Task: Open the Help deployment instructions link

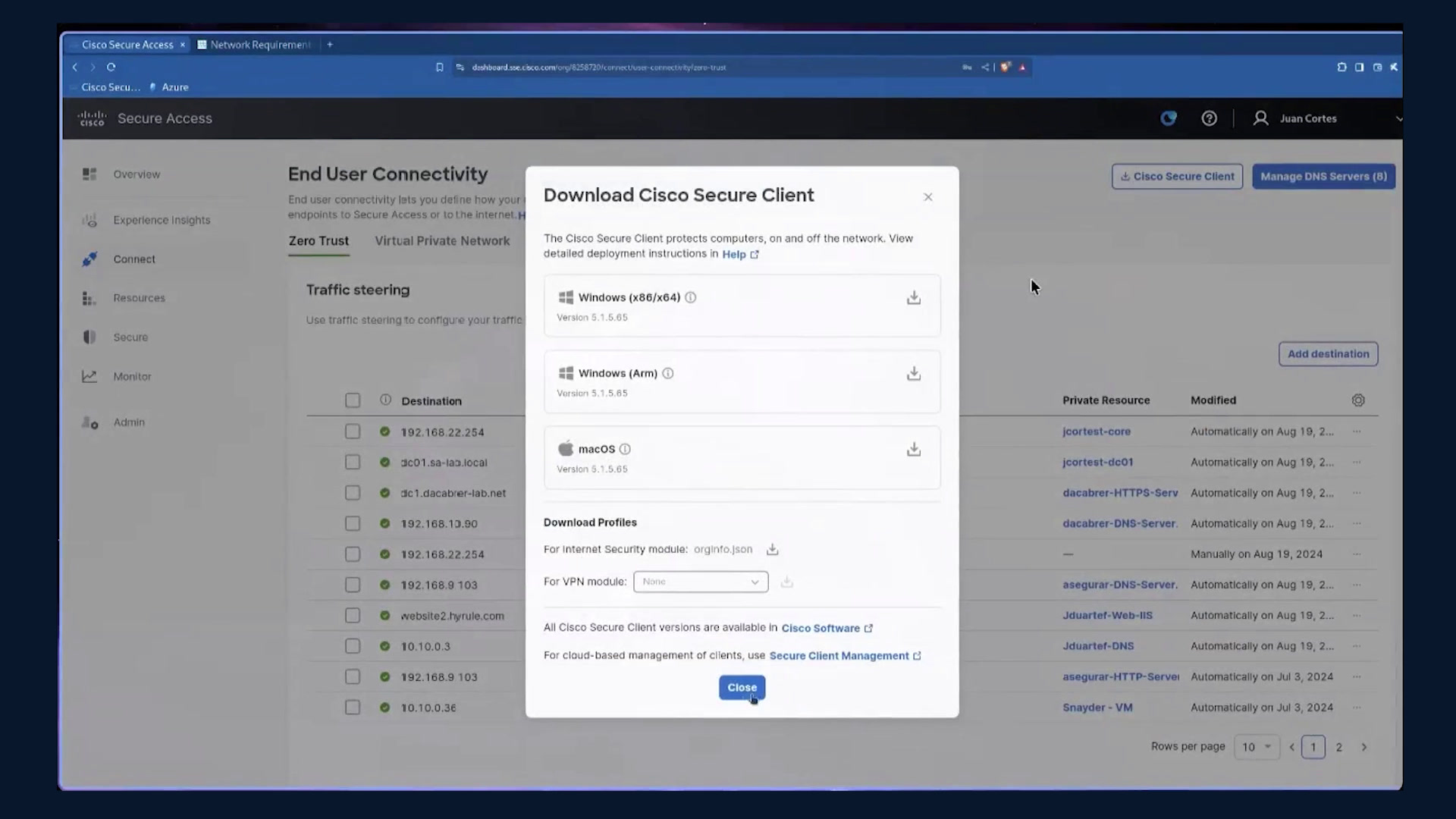Action: point(740,254)
